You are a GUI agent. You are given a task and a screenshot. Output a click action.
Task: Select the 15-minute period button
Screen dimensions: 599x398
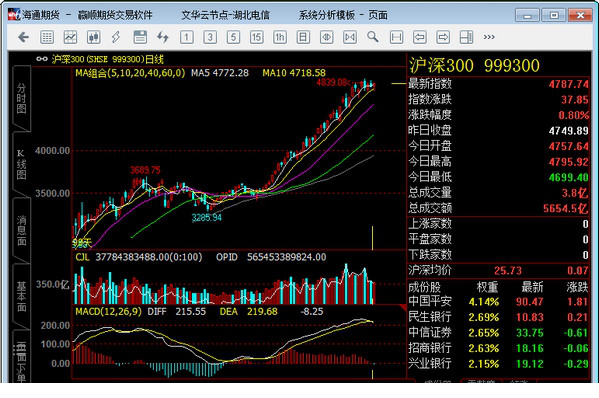pyautogui.click(x=256, y=37)
